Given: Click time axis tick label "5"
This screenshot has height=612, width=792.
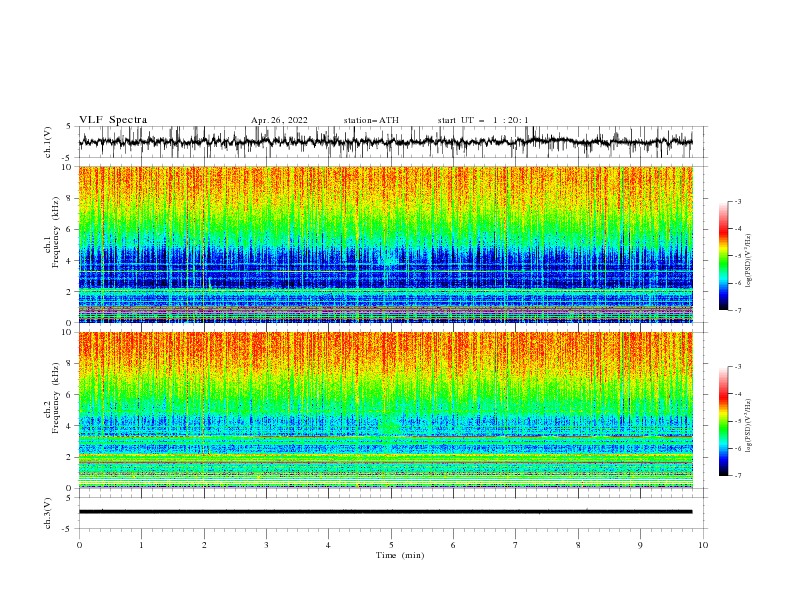Looking at the screenshot, I should click(391, 545).
